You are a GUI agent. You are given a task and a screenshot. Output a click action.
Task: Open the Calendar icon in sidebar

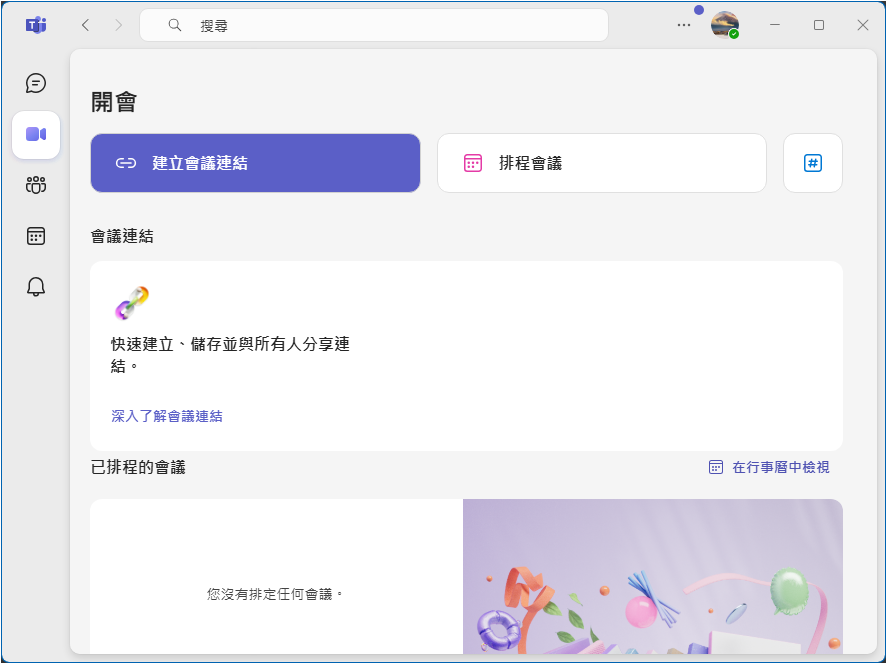point(36,236)
